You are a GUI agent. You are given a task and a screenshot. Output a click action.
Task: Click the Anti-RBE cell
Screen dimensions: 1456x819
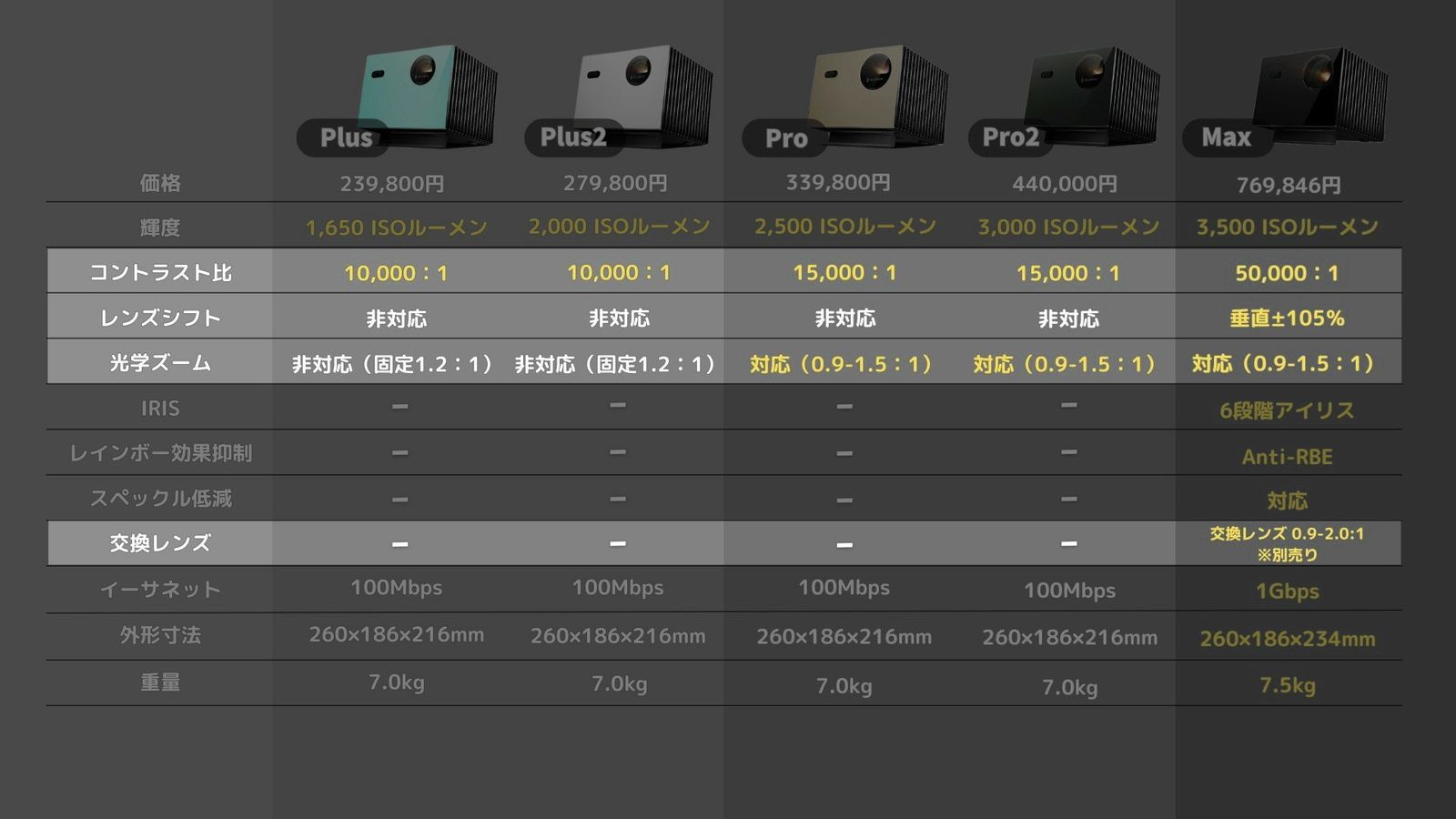point(1287,457)
